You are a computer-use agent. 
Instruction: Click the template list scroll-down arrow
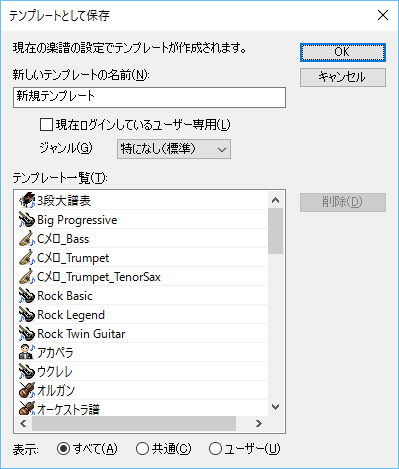tap(275, 407)
